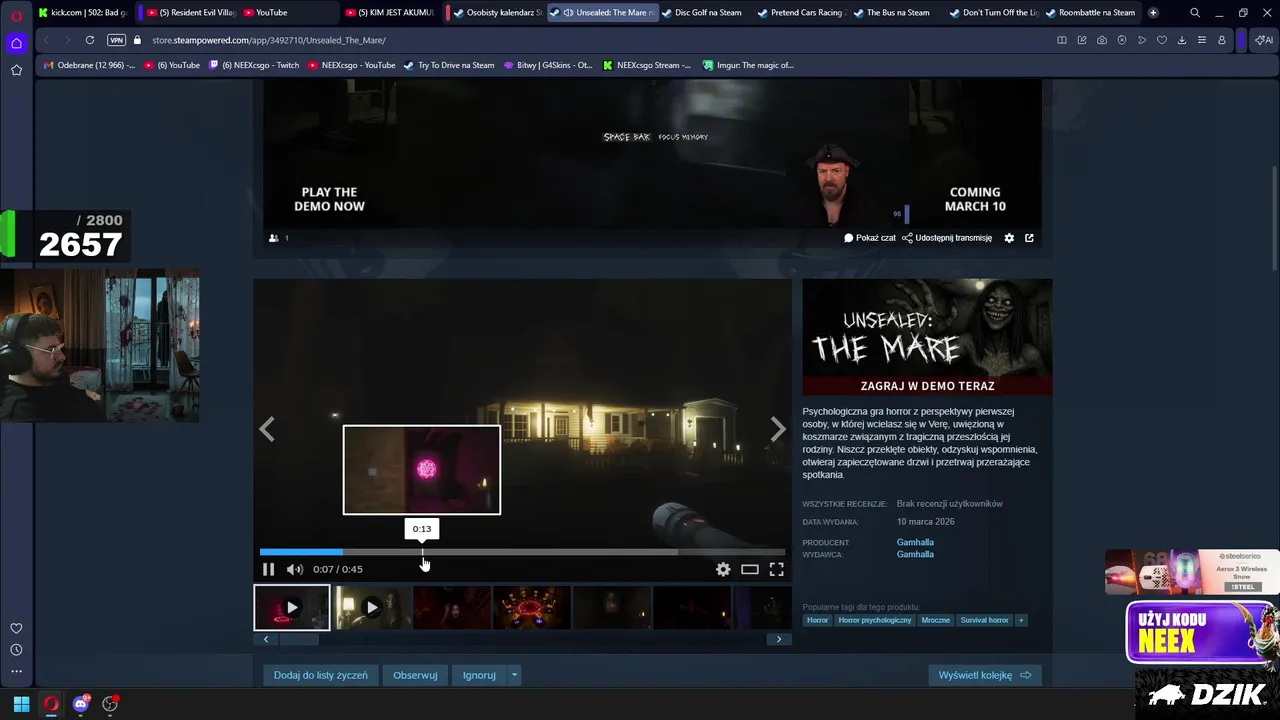Open Opera reader mode book icon
The width and height of the screenshot is (1280, 720).
1062,40
